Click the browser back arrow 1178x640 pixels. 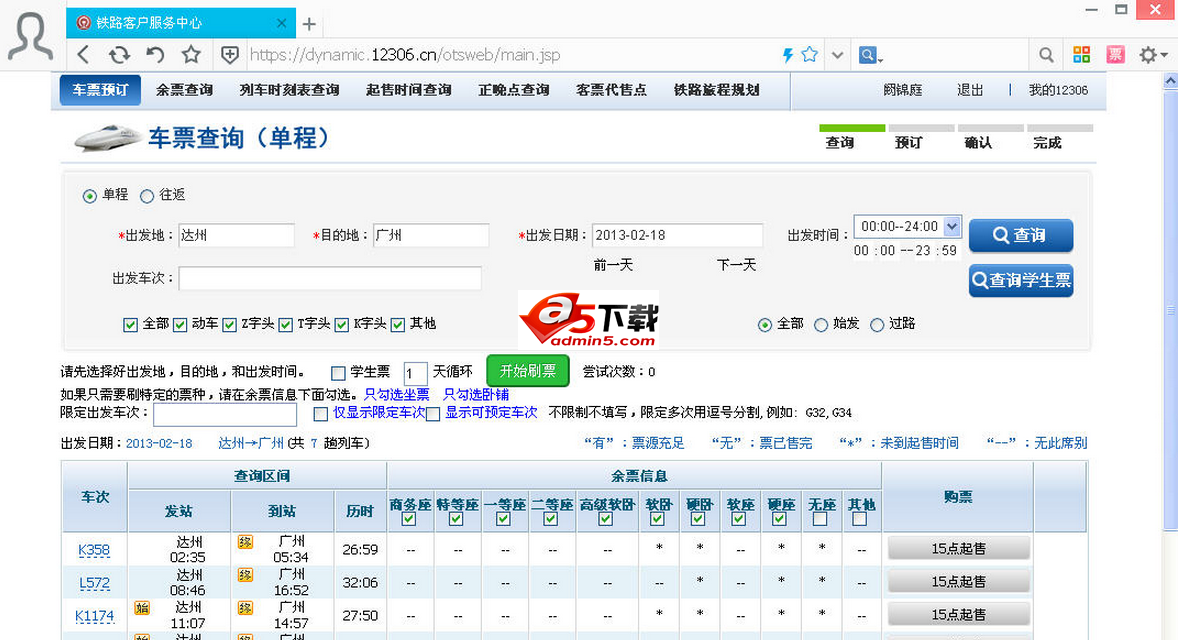pos(83,55)
